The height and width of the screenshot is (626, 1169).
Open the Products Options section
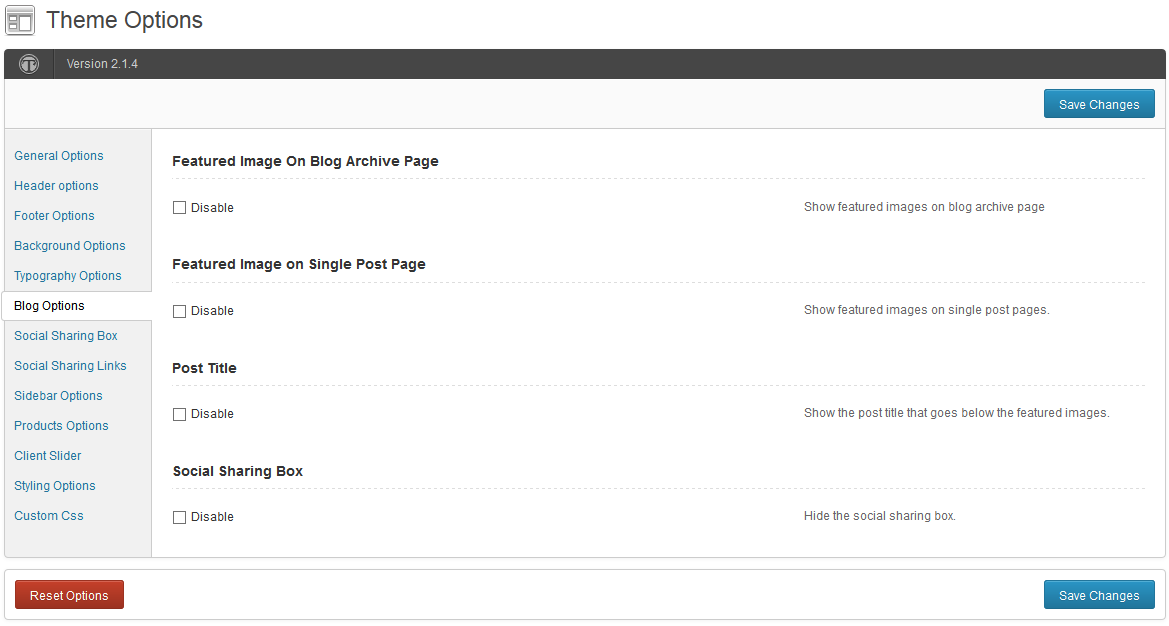point(61,426)
